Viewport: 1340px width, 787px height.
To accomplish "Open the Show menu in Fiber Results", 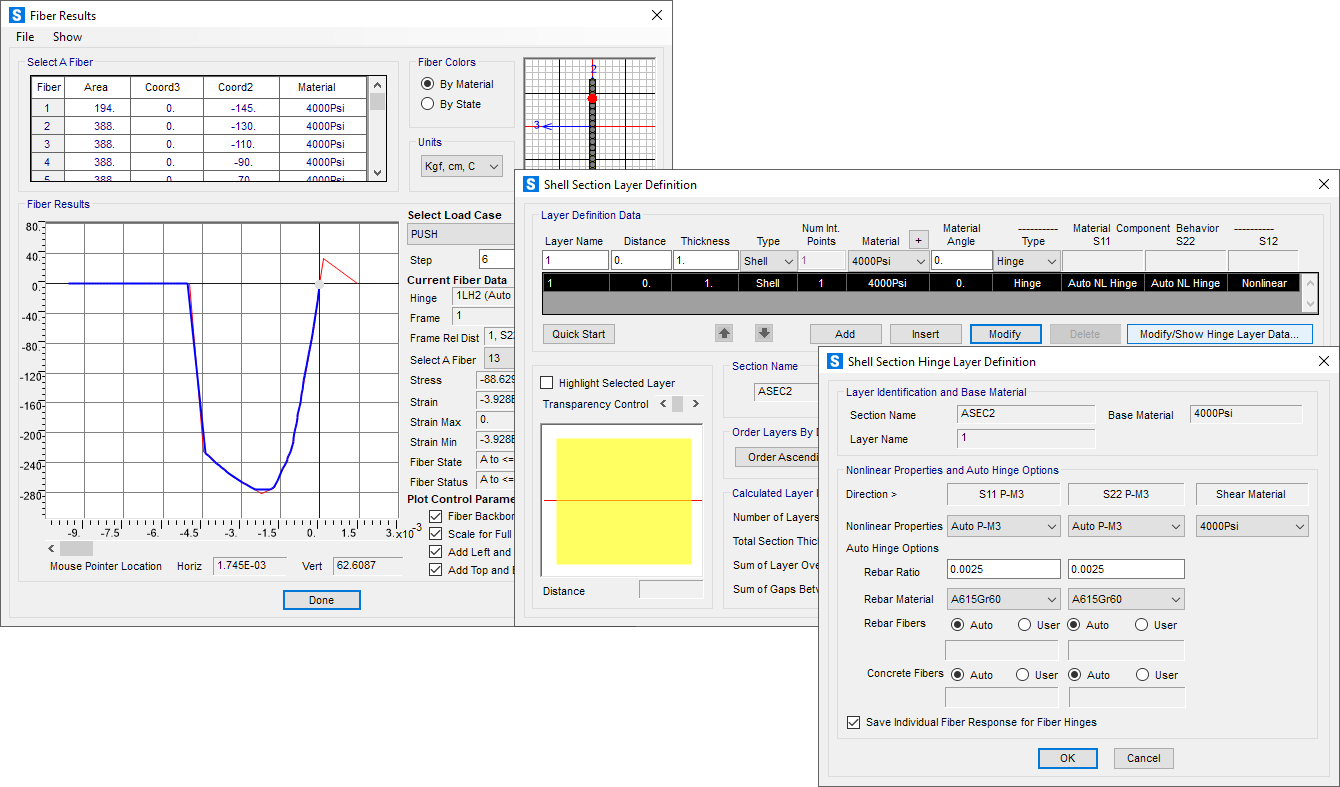I will (68, 37).
